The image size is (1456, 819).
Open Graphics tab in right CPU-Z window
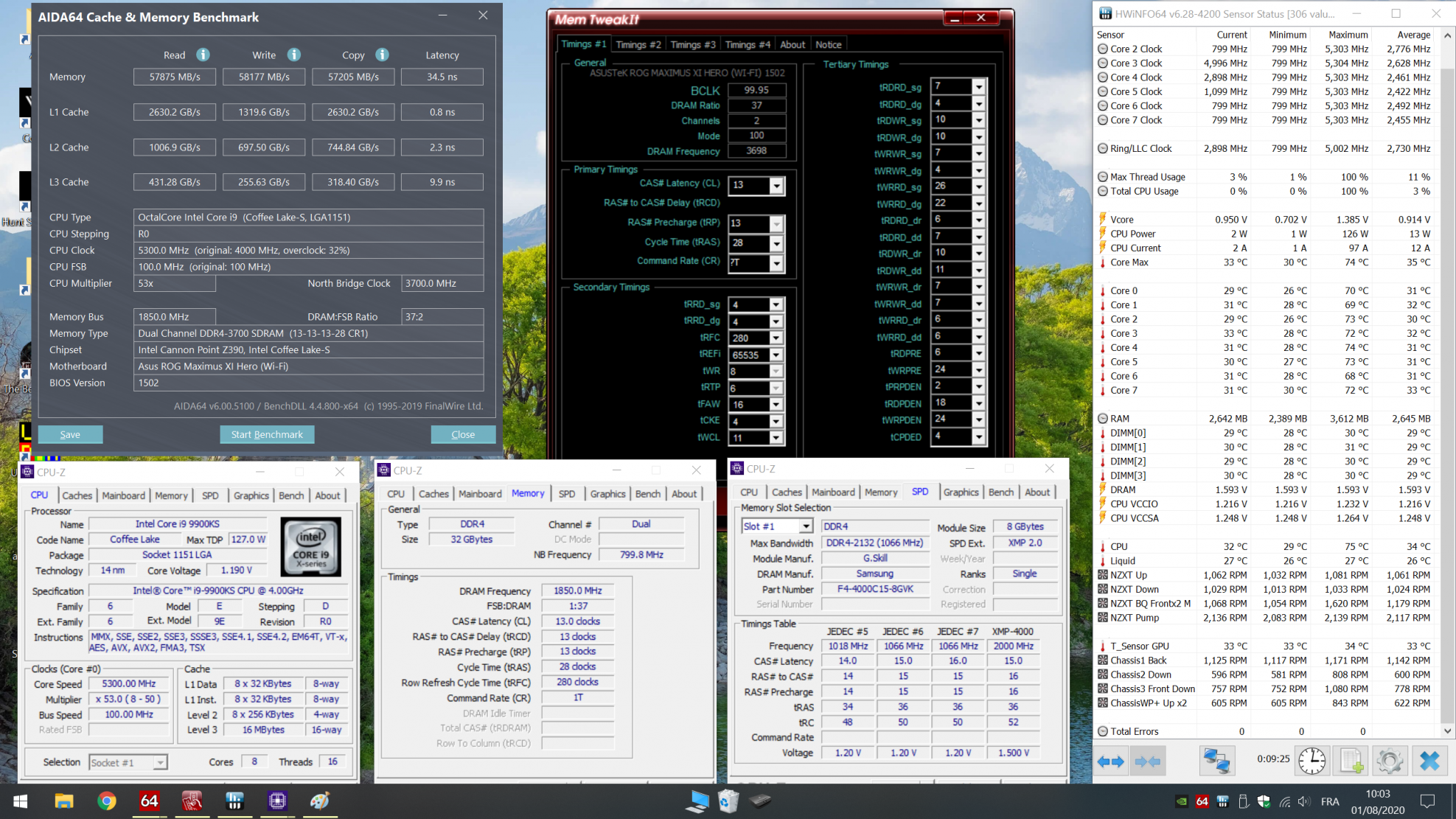click(x=961, y=492)
